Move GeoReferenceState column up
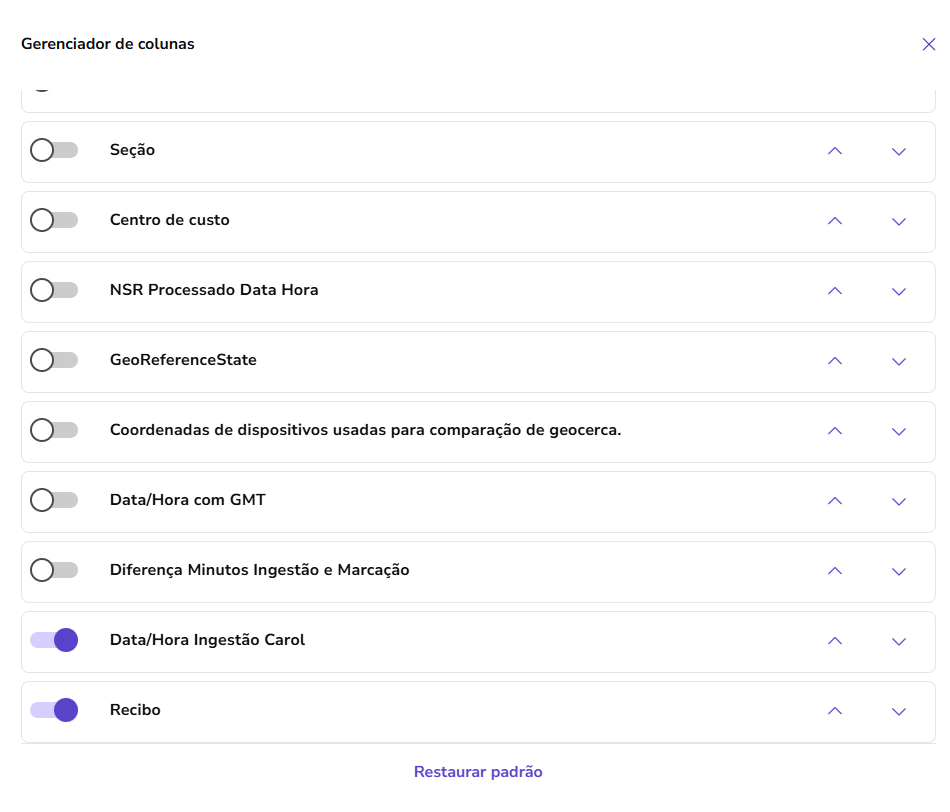 [835, 361]
